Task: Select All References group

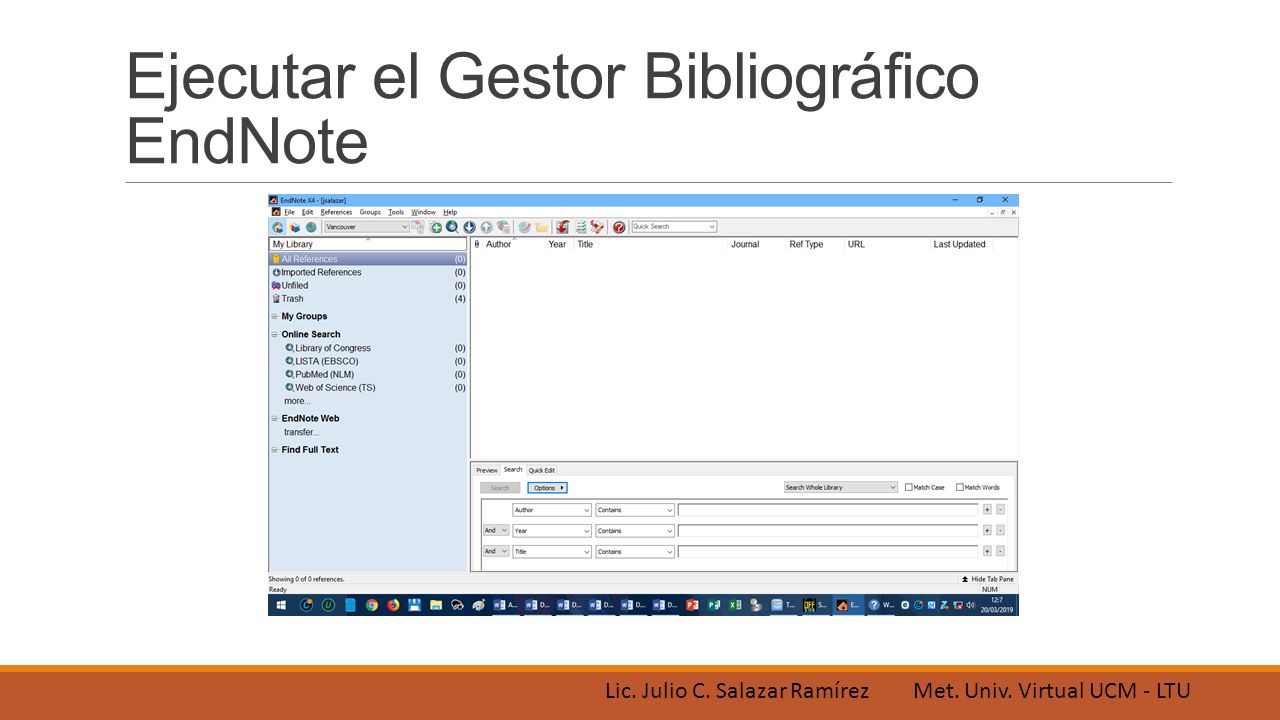Action: click(368, 259)
